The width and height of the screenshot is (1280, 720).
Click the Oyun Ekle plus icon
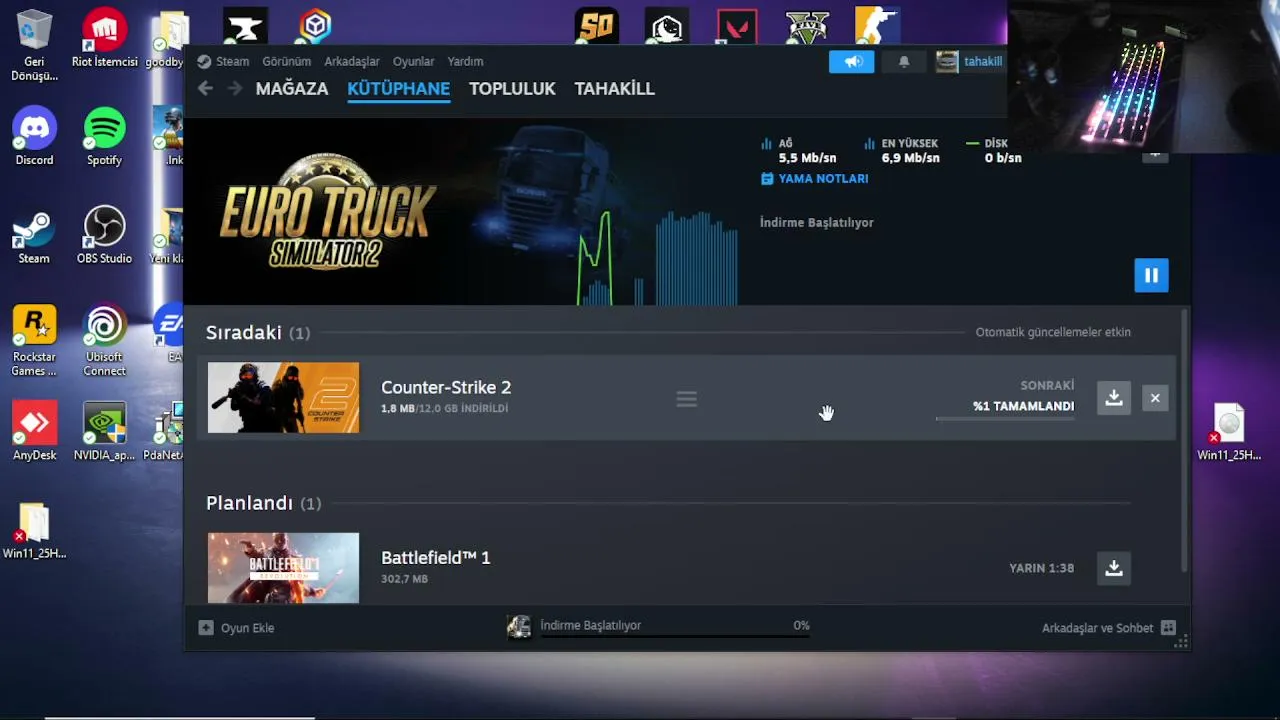(x=206, y=628)
